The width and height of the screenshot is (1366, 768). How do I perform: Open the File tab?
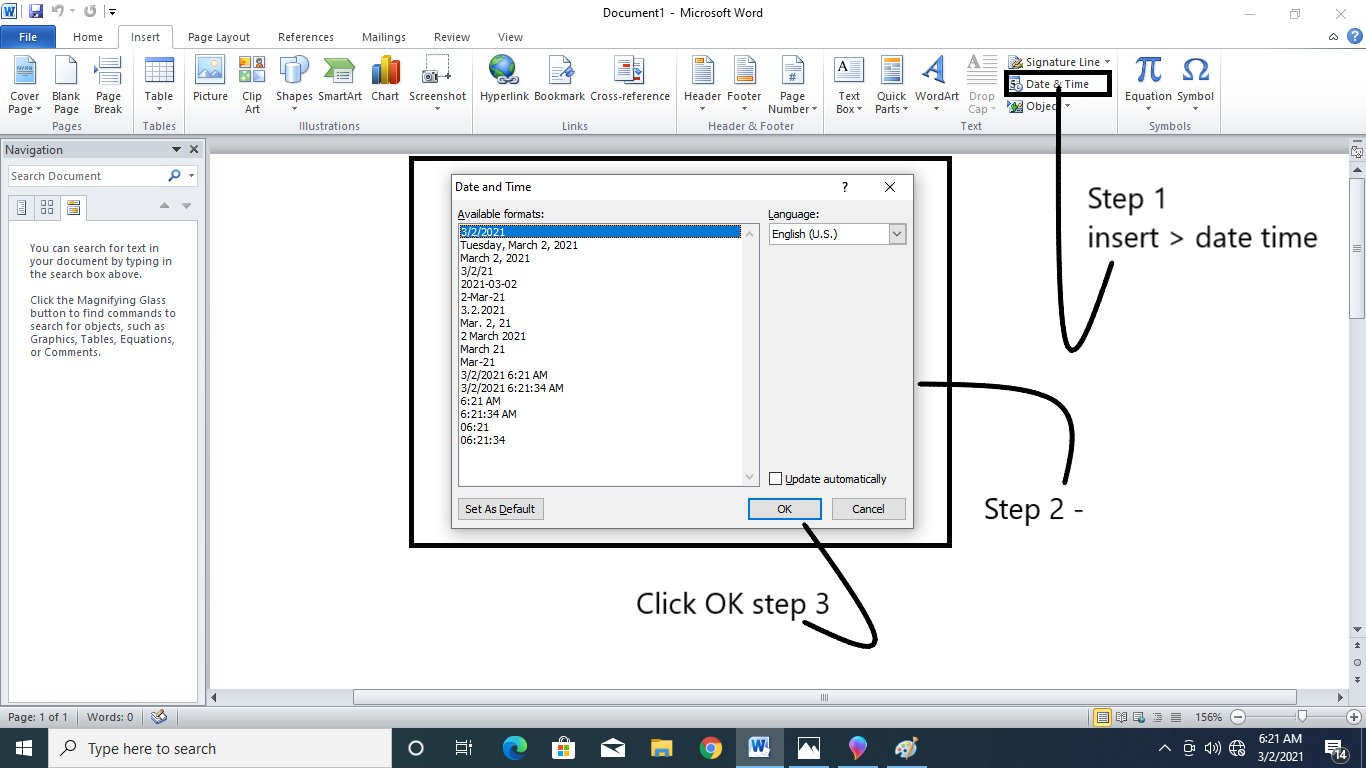[28, 37]
